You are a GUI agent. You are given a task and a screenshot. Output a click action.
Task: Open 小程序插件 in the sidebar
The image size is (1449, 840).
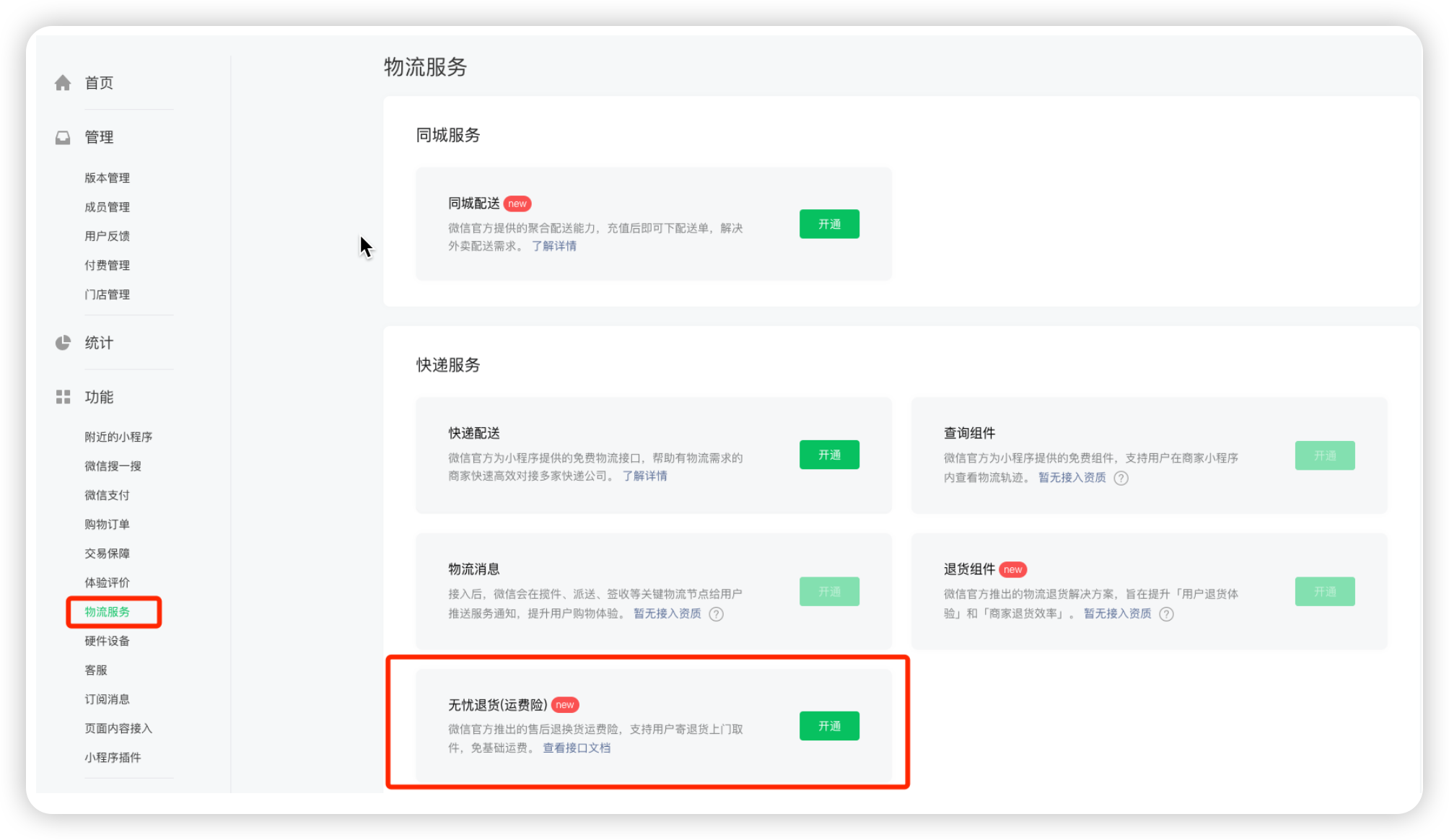[113, 758]
